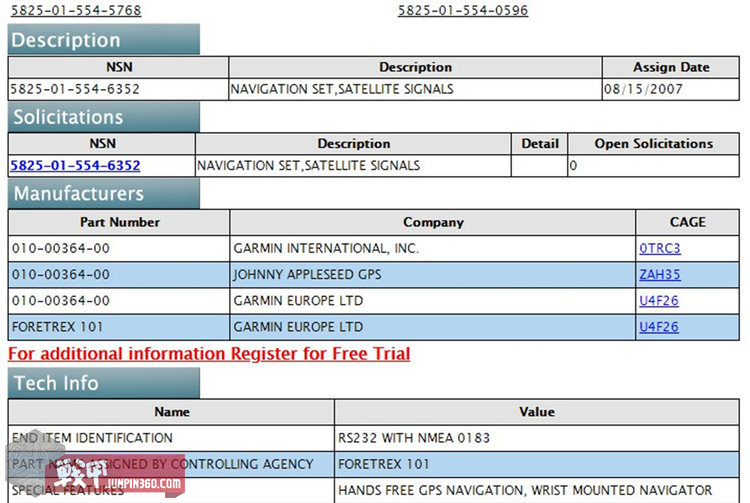Viewport: 750px width, 503px height.
Task: Click the Assign Date column header
Action: pos(671,67)
